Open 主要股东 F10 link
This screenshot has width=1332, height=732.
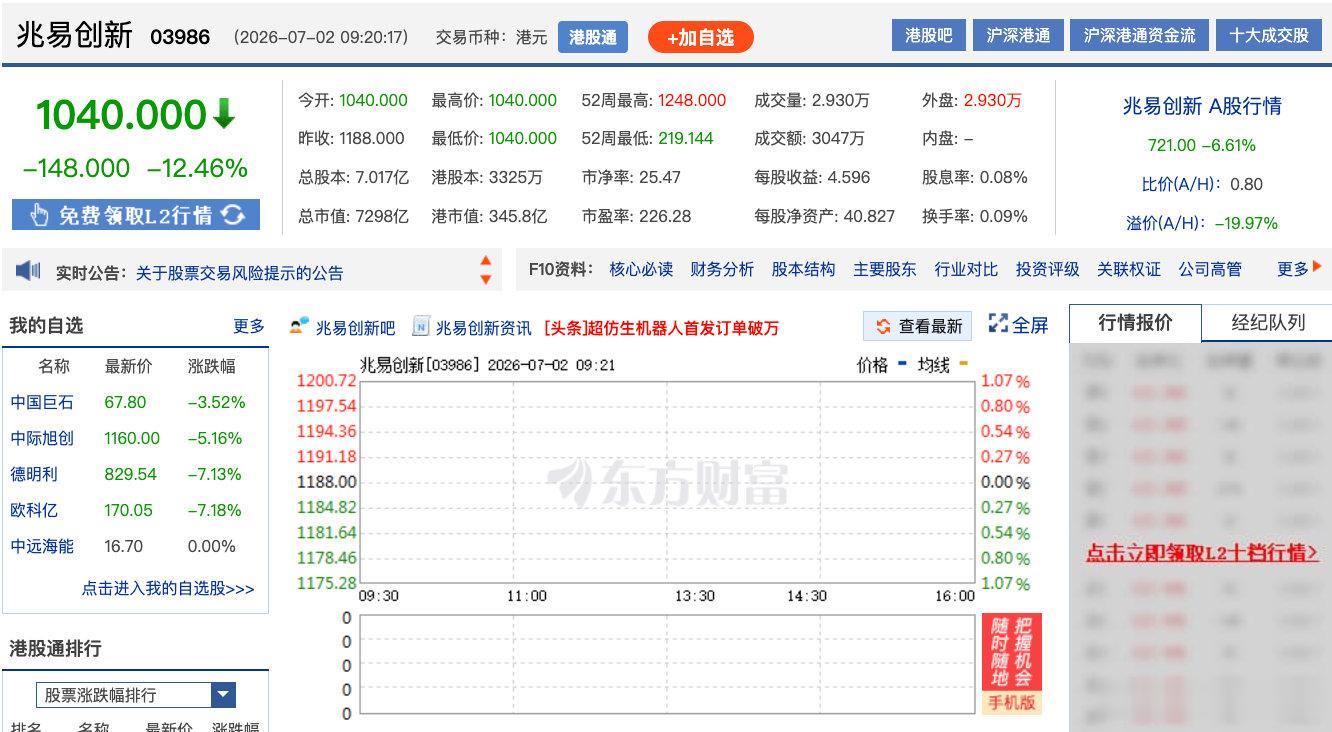pos(884,269)
